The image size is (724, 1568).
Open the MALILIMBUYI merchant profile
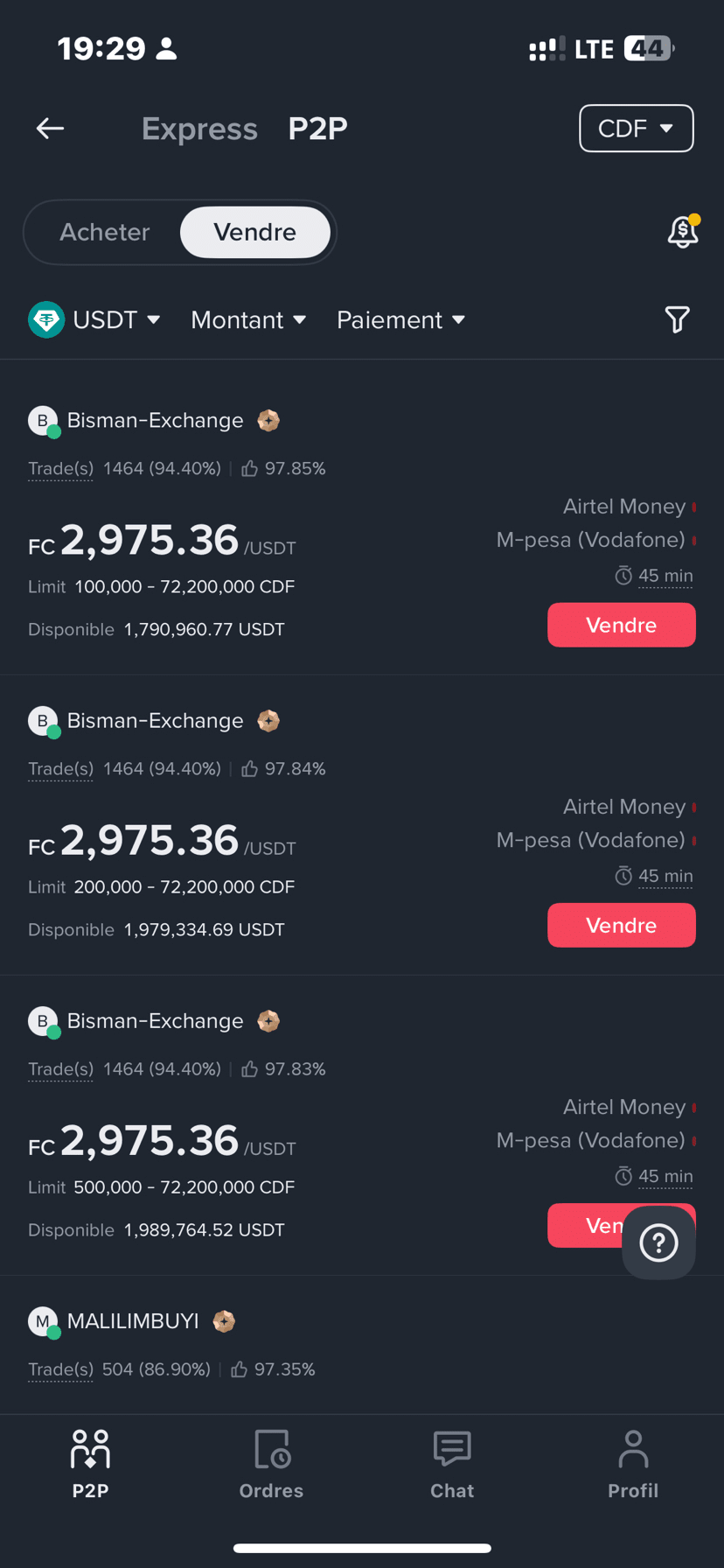point(133,1321)
